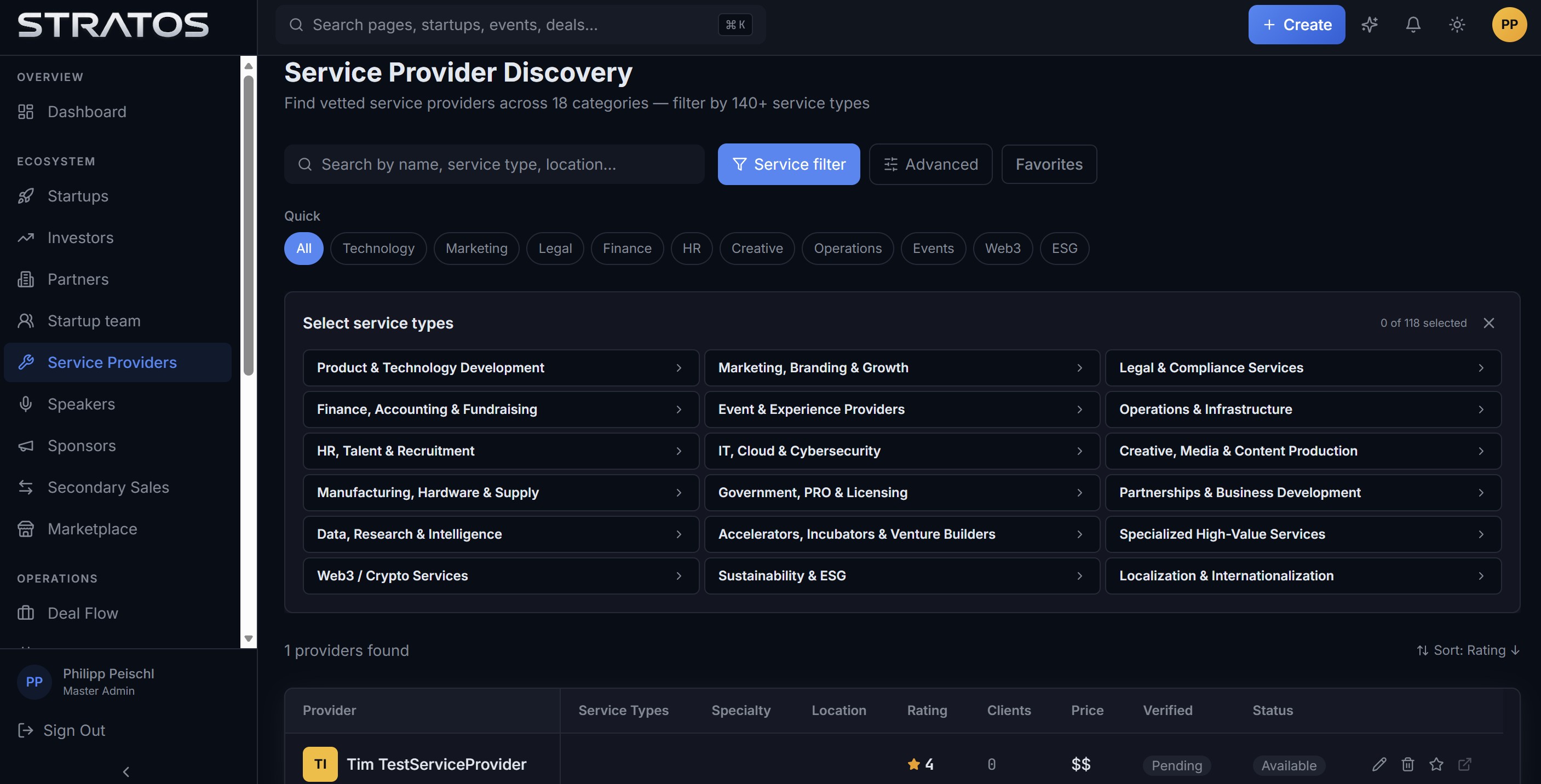Image resolution: width=1541 pixels, height=784 pixels.
Task: Open the PP profile avatar menu
Action: (1509, 25)
